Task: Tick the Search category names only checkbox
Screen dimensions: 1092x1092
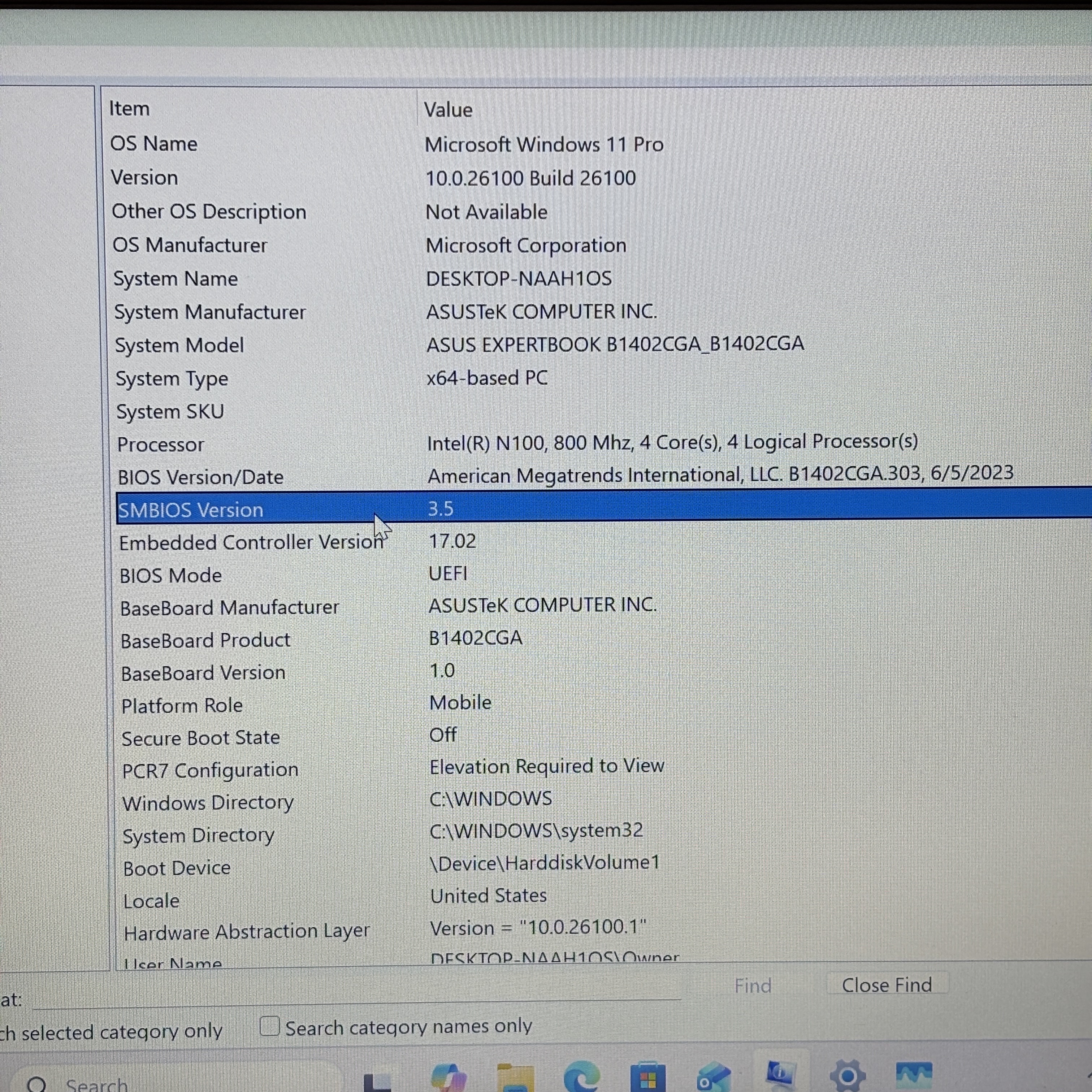Action: point(270,1026)
